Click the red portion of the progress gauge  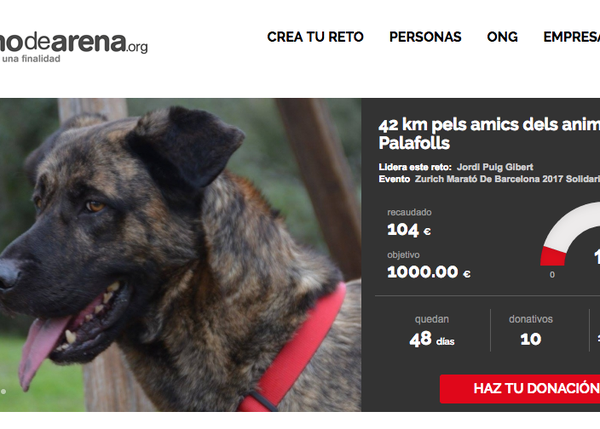pyautogui.click(x=553, y=256)
